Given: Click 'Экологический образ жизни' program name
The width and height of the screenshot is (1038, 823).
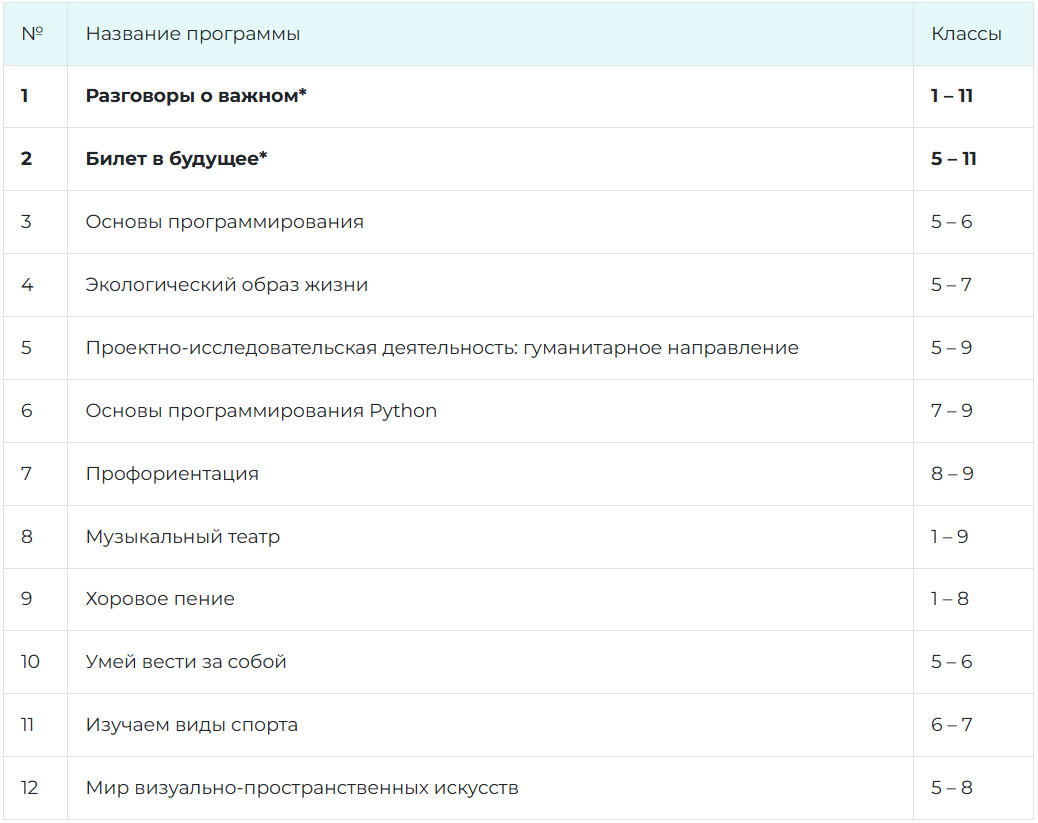Looking at the screenshot, I should coord(226,284).
